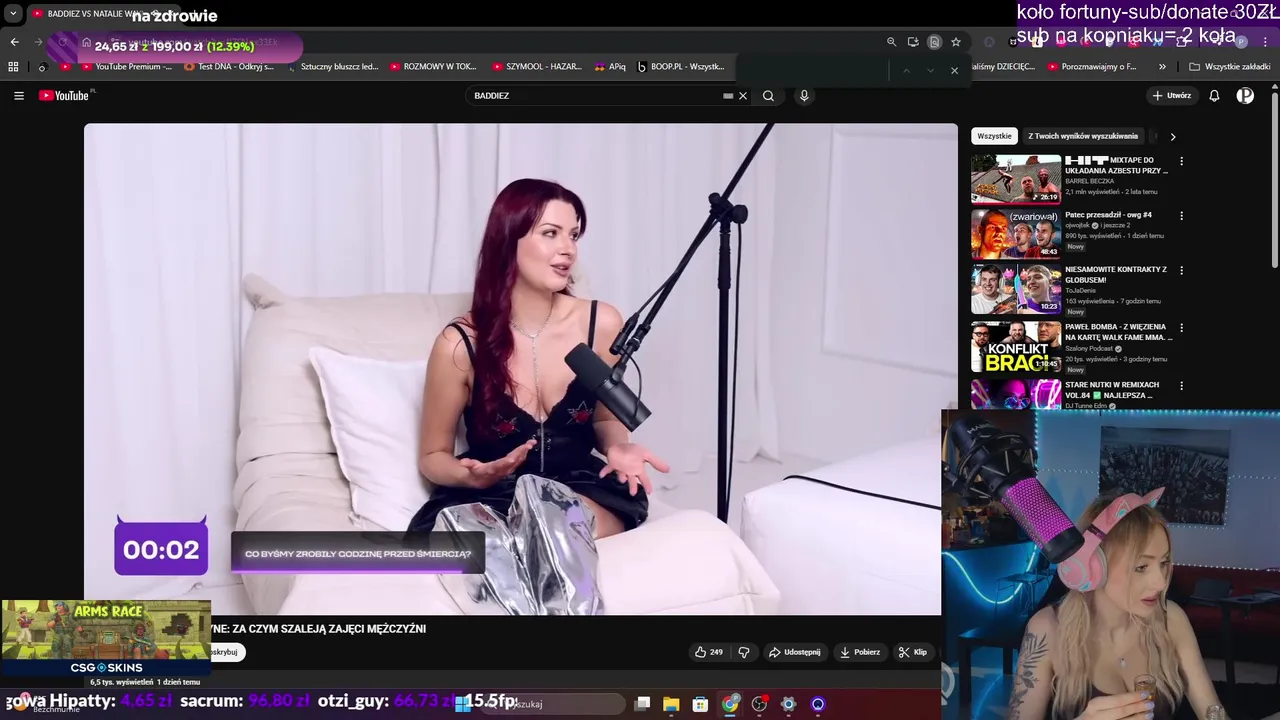
Task: Expand more filter chips with right arrow
Action: (1173, 136)
